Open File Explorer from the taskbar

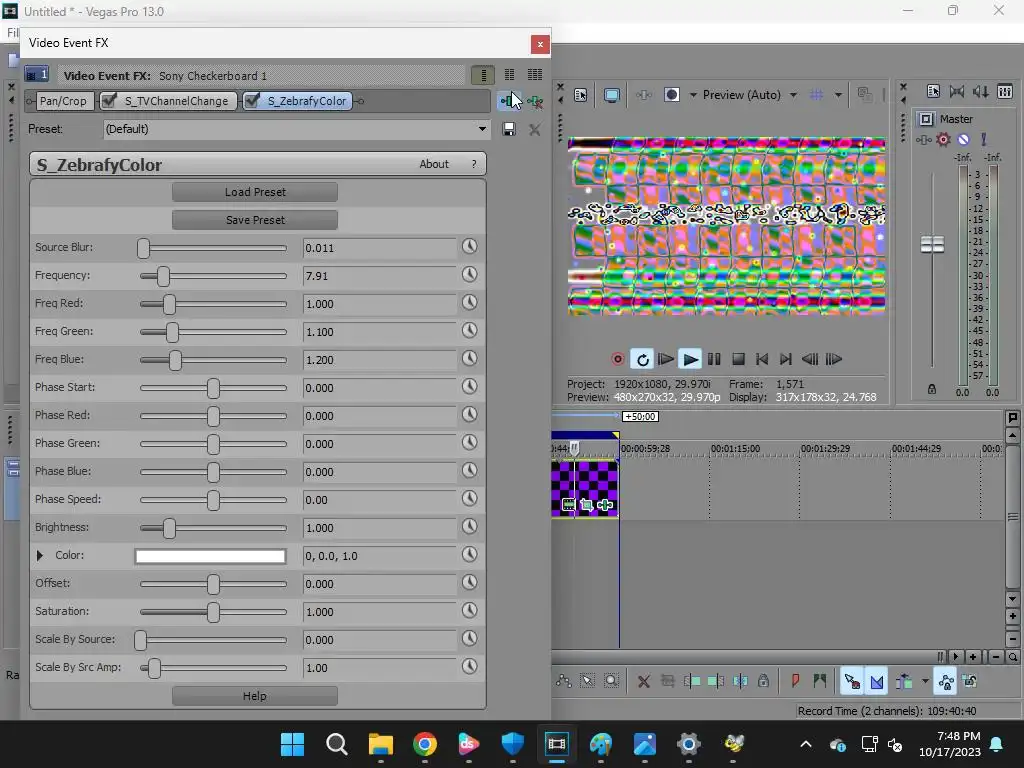[x=381, y=744]
